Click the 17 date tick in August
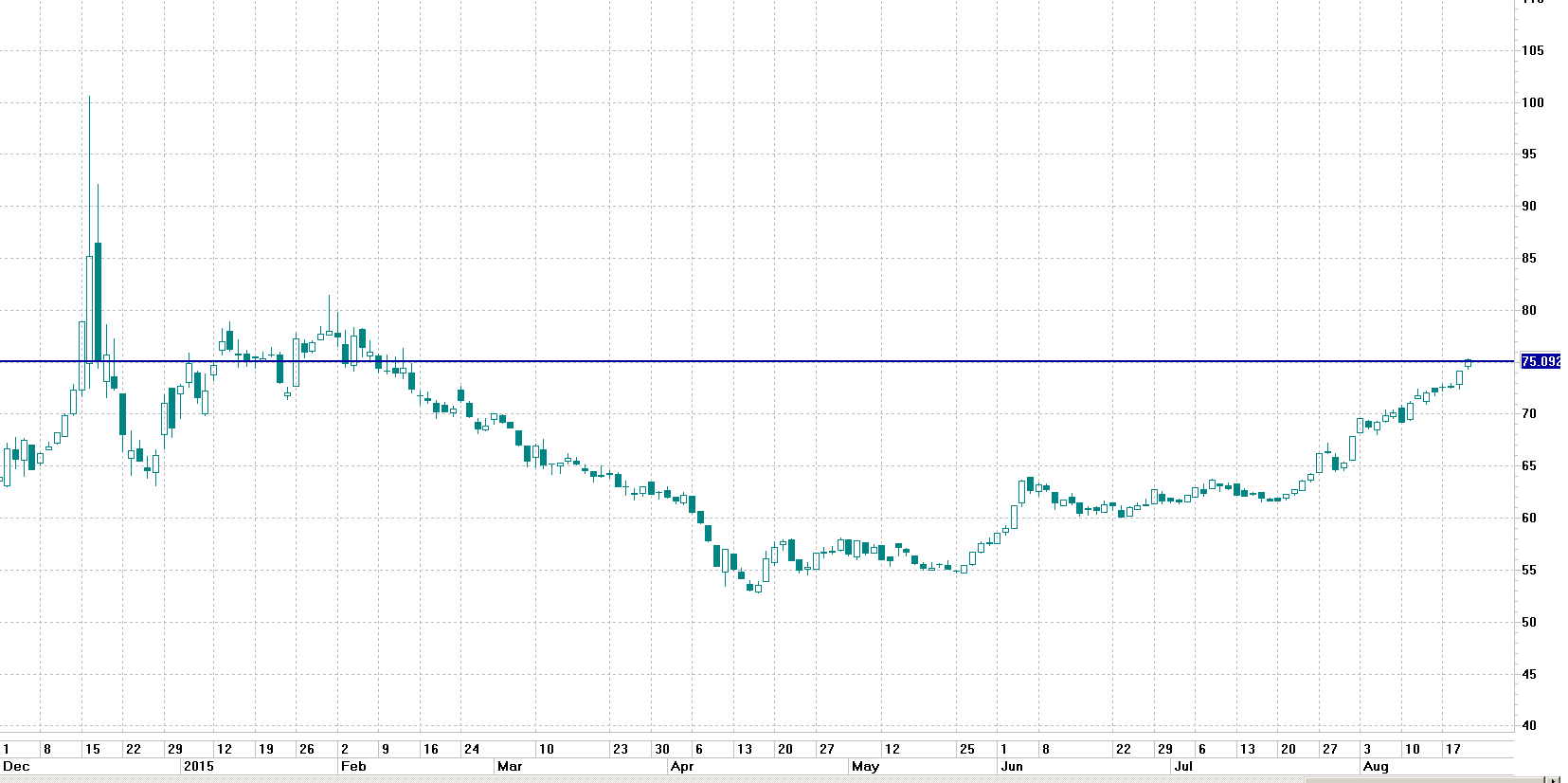Screen dimensions: 1568x783 point(1452,749)
